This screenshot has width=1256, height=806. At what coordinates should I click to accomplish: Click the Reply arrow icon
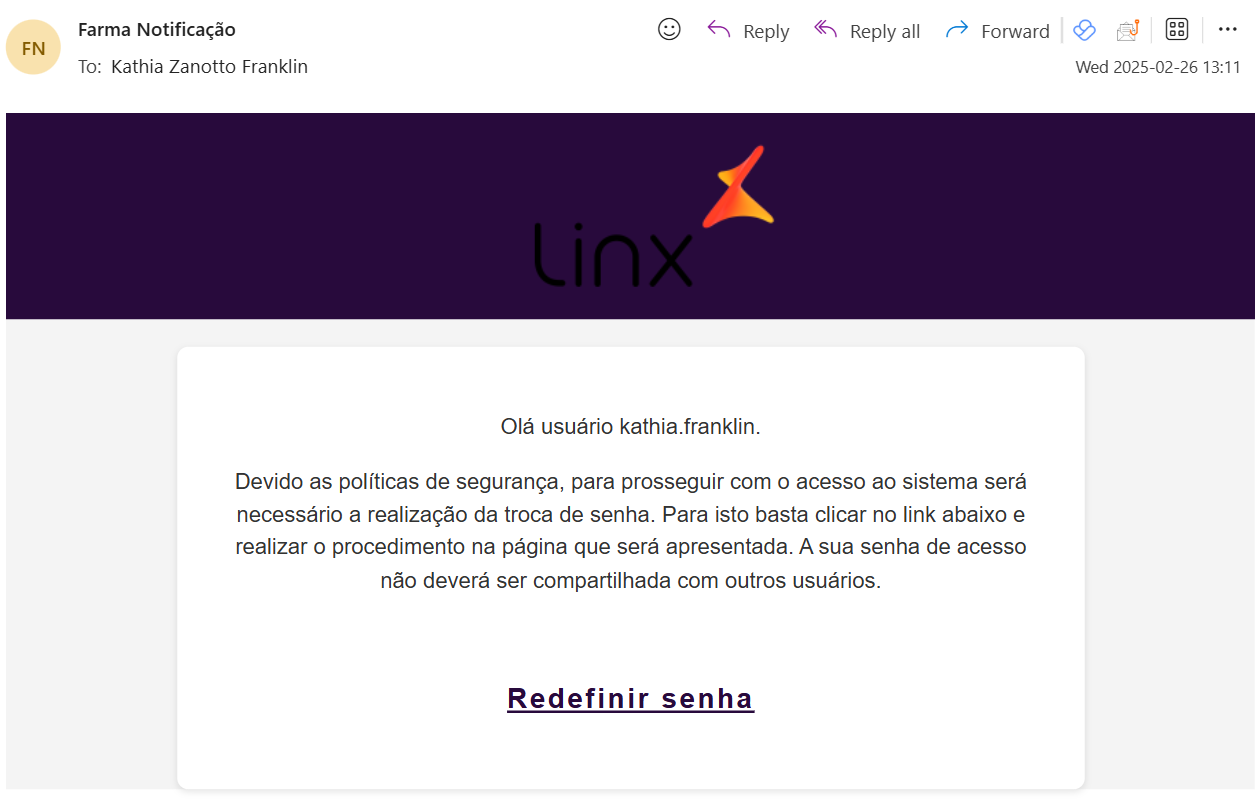click(x=718, y=30)
